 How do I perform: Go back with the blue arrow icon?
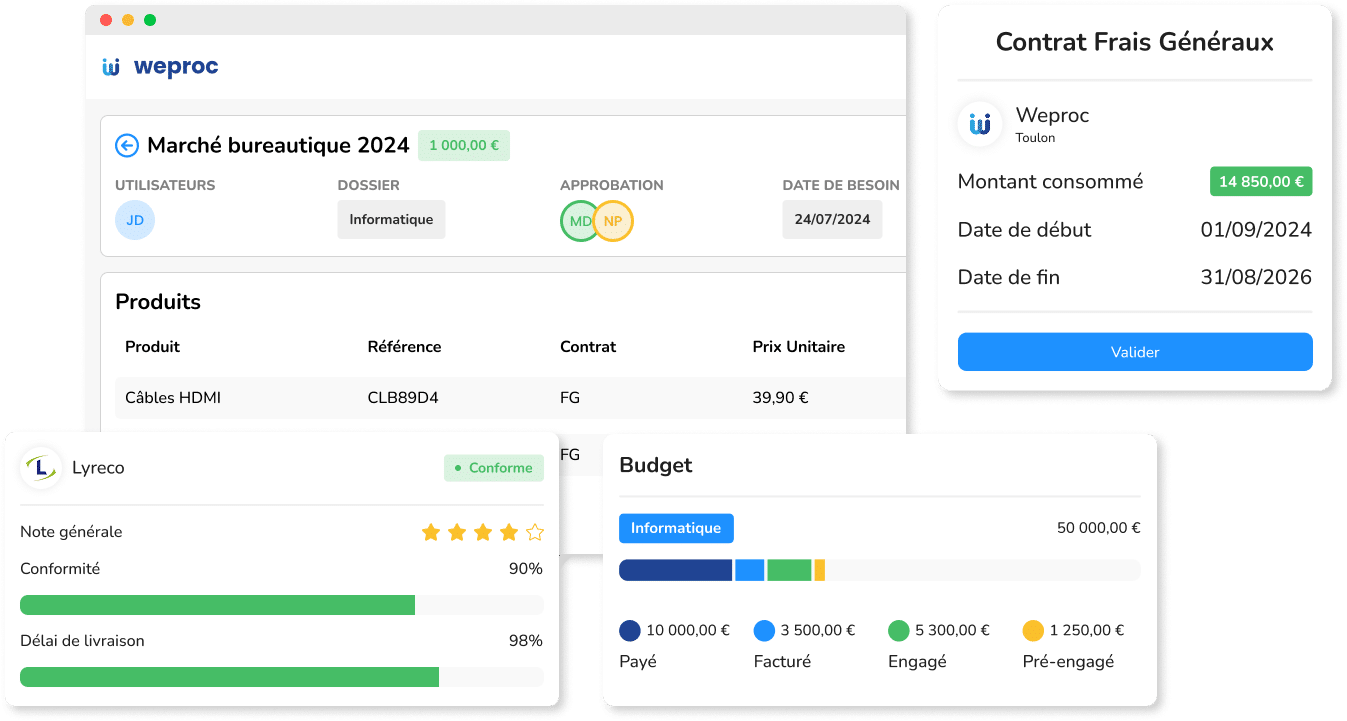127,146
